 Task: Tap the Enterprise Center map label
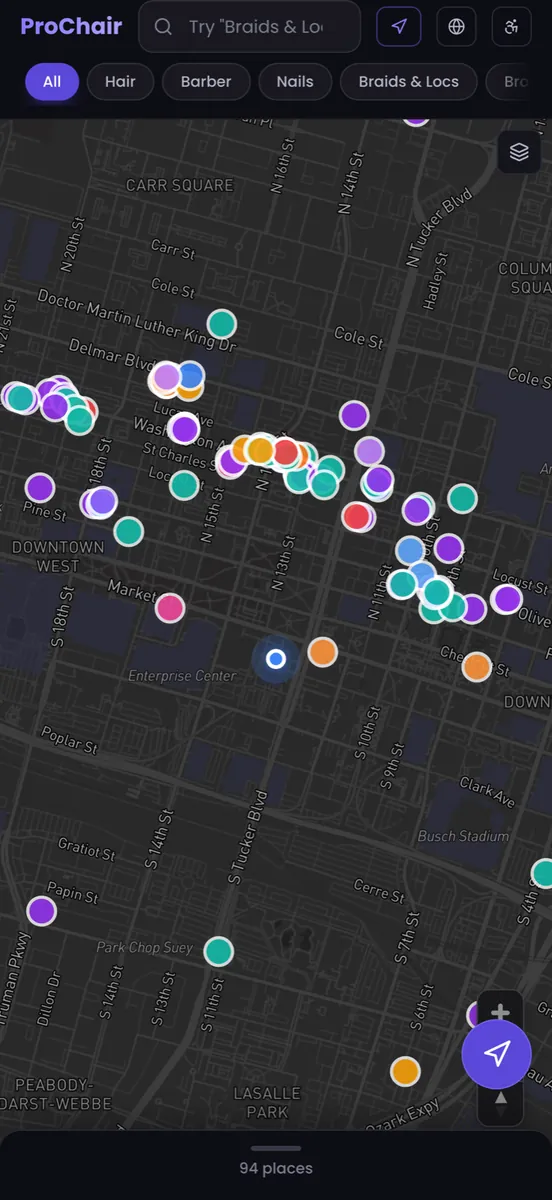[182, 676]
